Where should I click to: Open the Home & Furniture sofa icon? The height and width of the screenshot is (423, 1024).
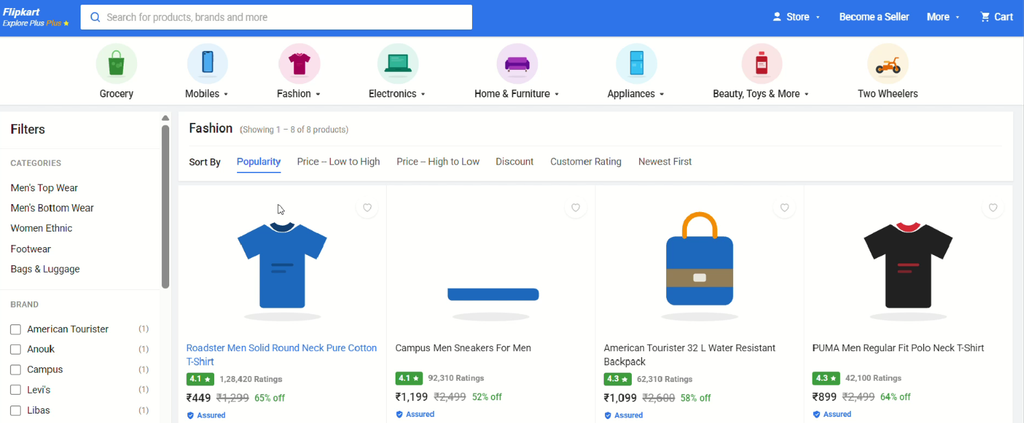(x=517, y=64)
